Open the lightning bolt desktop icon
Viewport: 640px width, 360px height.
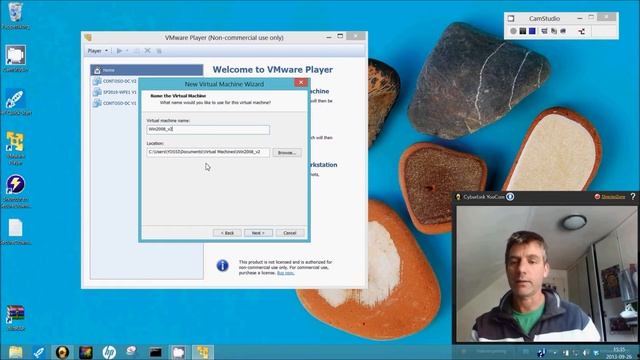(x=16, y=191)
